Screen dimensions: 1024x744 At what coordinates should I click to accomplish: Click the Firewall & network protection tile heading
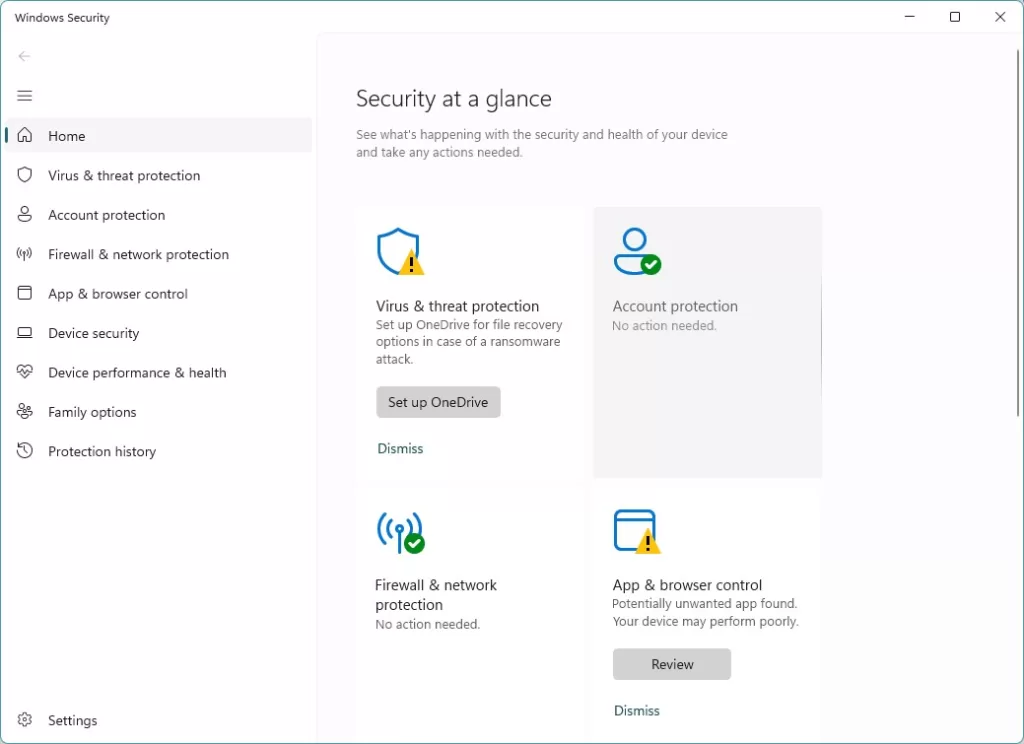(x=436, y=594)
